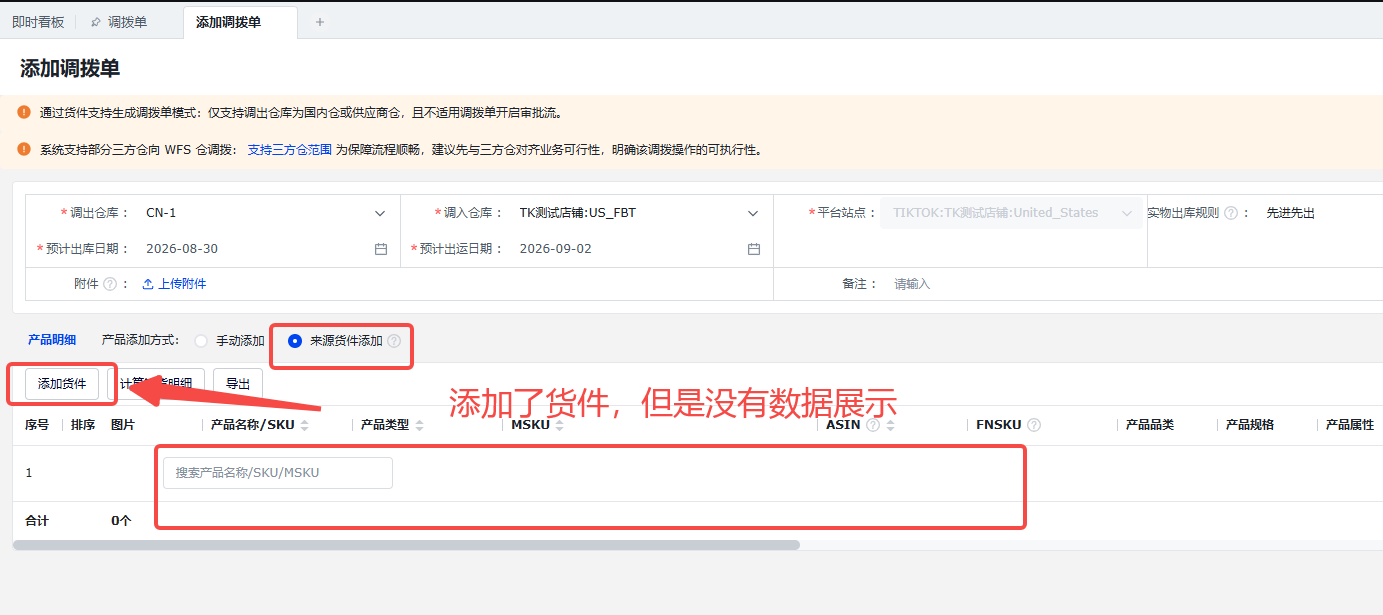Click the 导出 button
The image size is (1383, 615).
point(238,384)
